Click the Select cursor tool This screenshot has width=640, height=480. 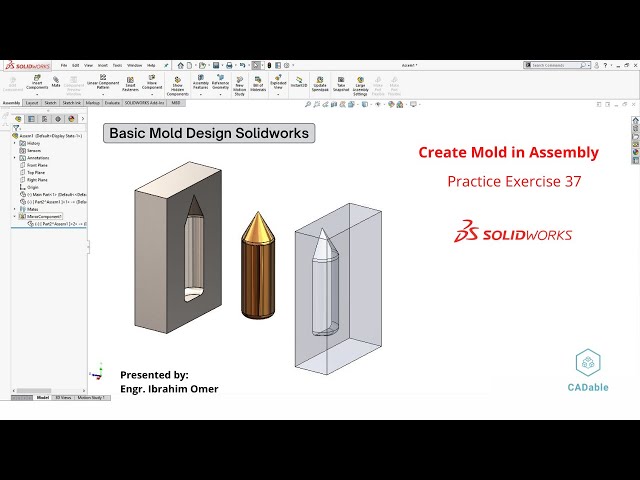tap(256, 65)
